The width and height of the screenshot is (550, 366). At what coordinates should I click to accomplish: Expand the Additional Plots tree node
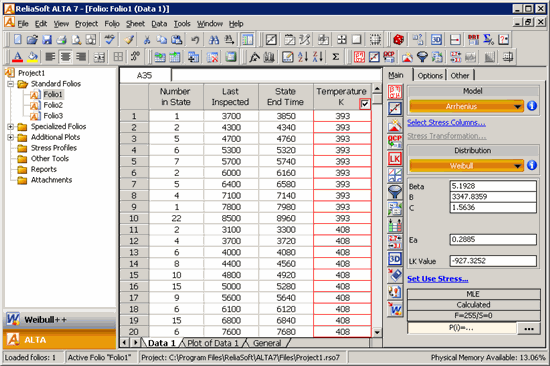[x=11, y=137]
